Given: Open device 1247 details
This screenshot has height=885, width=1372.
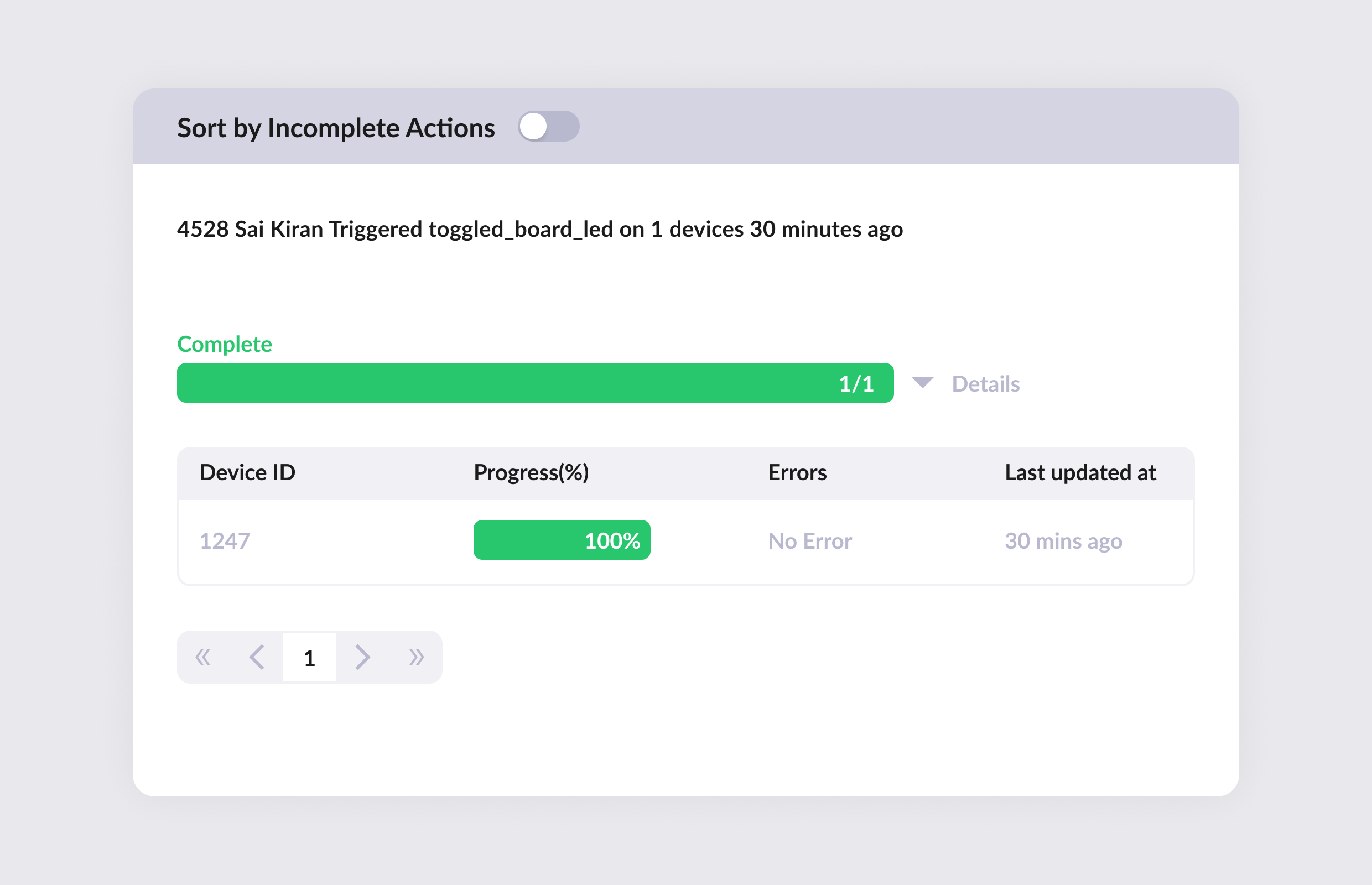Looking at the screenshot, I should tap(224, 540).
